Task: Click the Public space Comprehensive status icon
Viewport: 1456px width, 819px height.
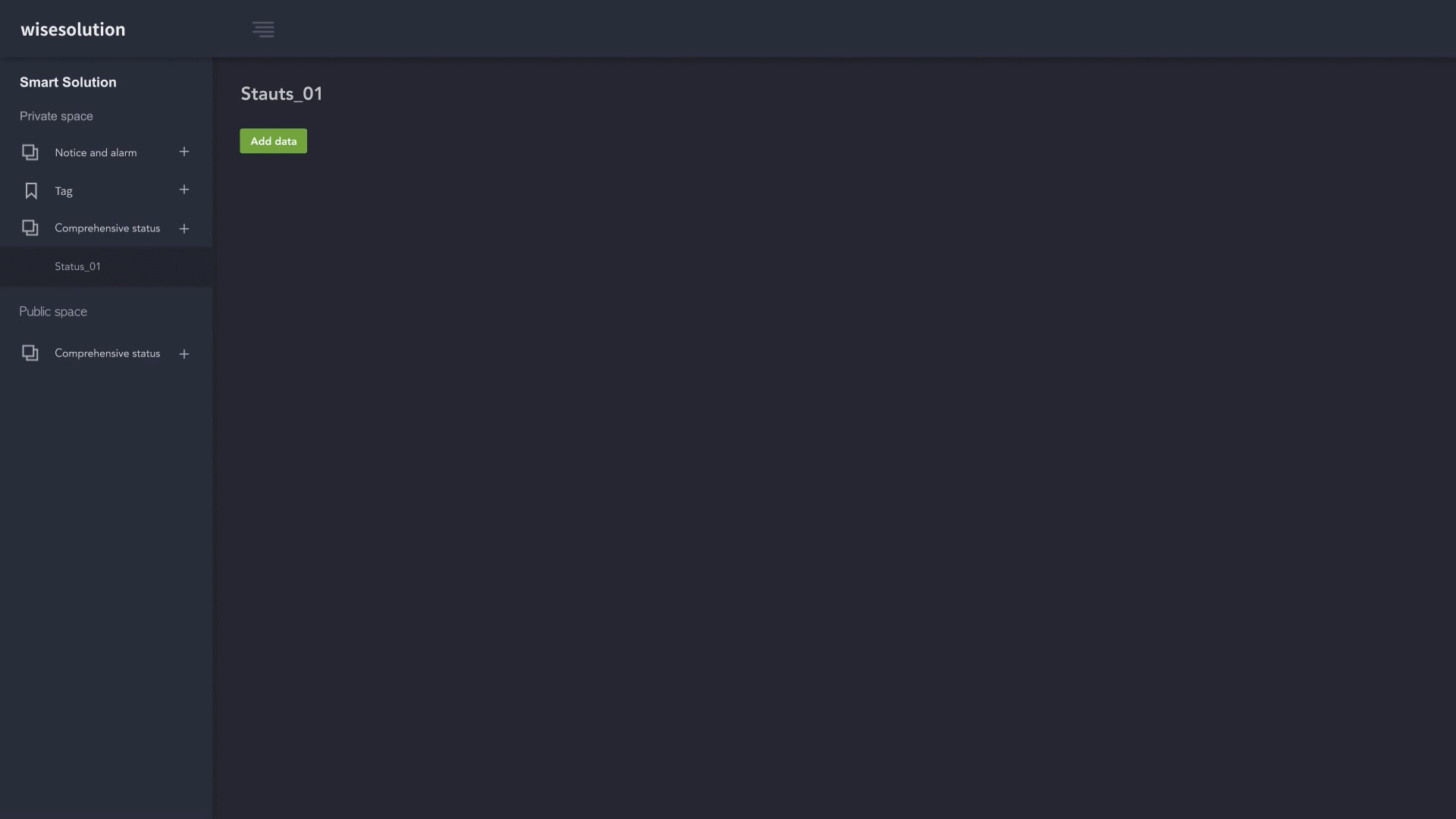Action: [x=30, y=353]
